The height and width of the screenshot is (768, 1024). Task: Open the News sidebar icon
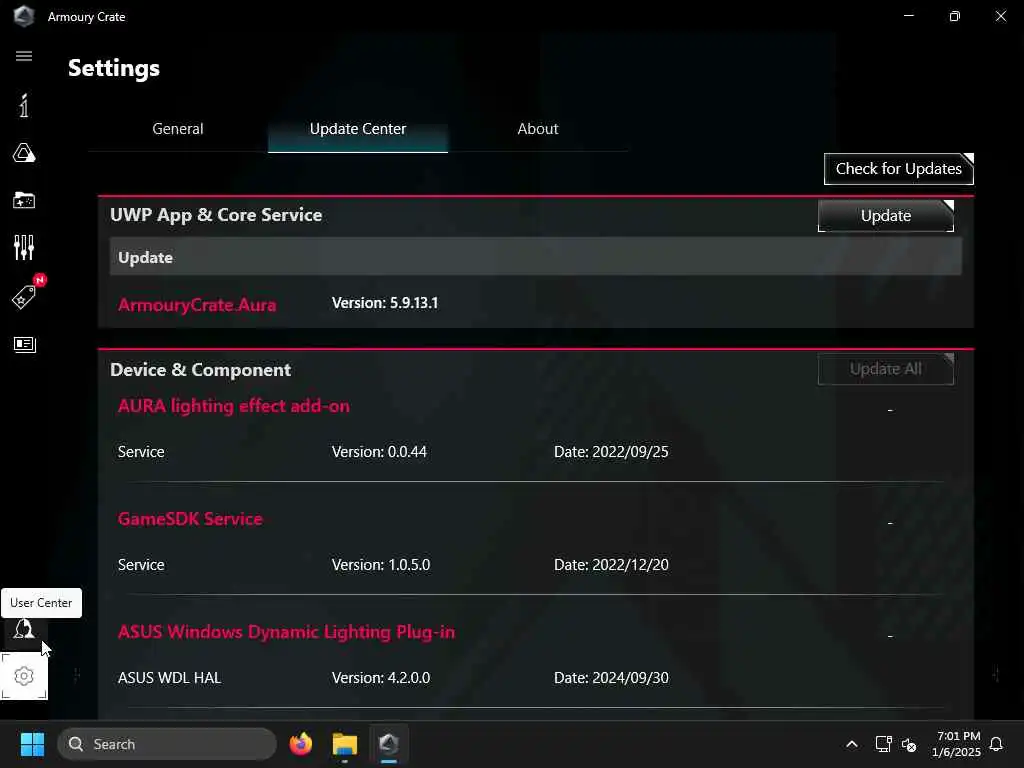(24, 344)
